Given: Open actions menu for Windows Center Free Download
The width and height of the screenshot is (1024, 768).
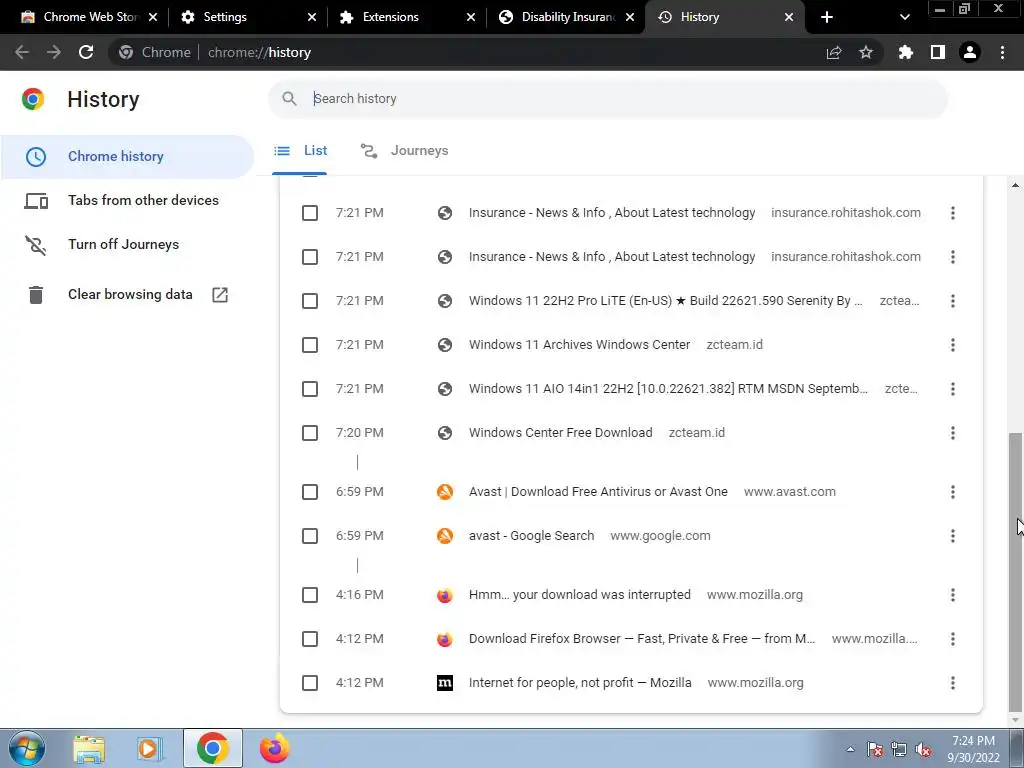Looking at the screenshot, I should (x=953, y=433).
